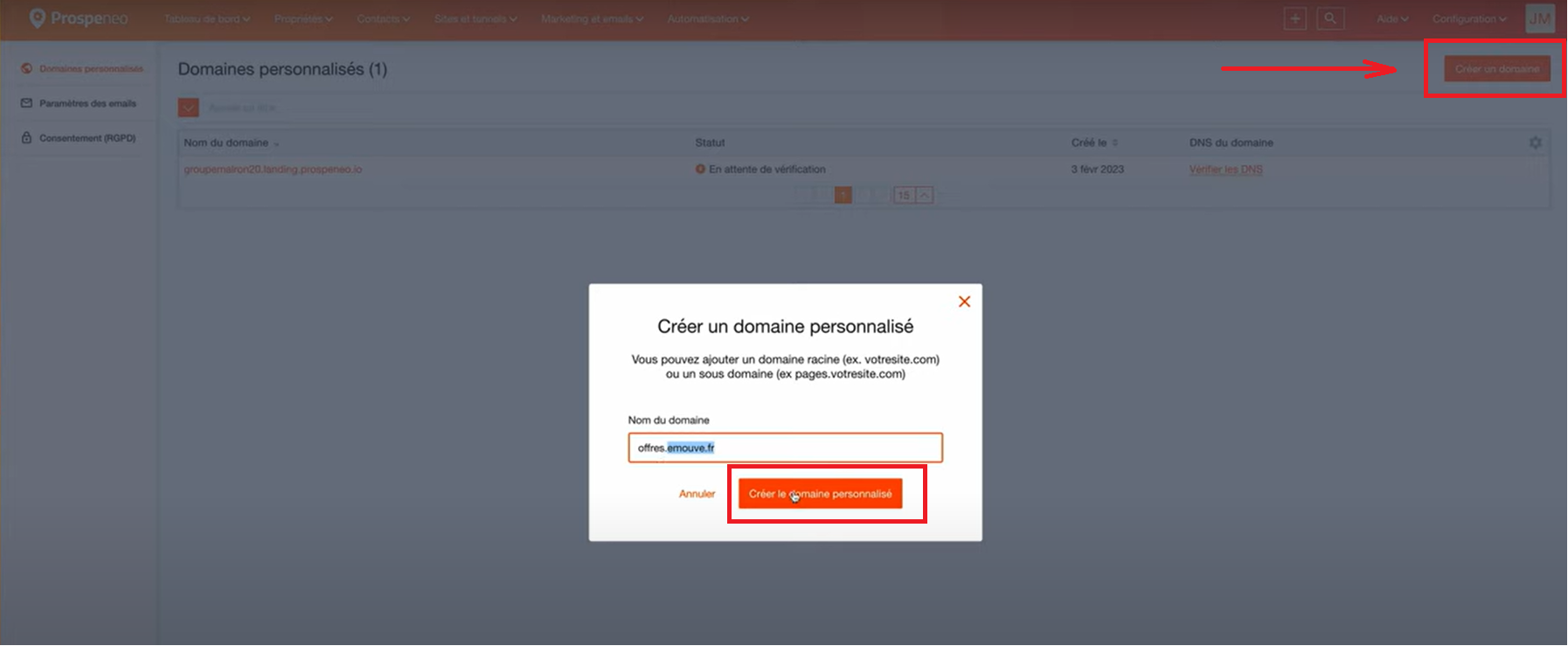Click the Prospeneo logo in the header

(79, 18)
